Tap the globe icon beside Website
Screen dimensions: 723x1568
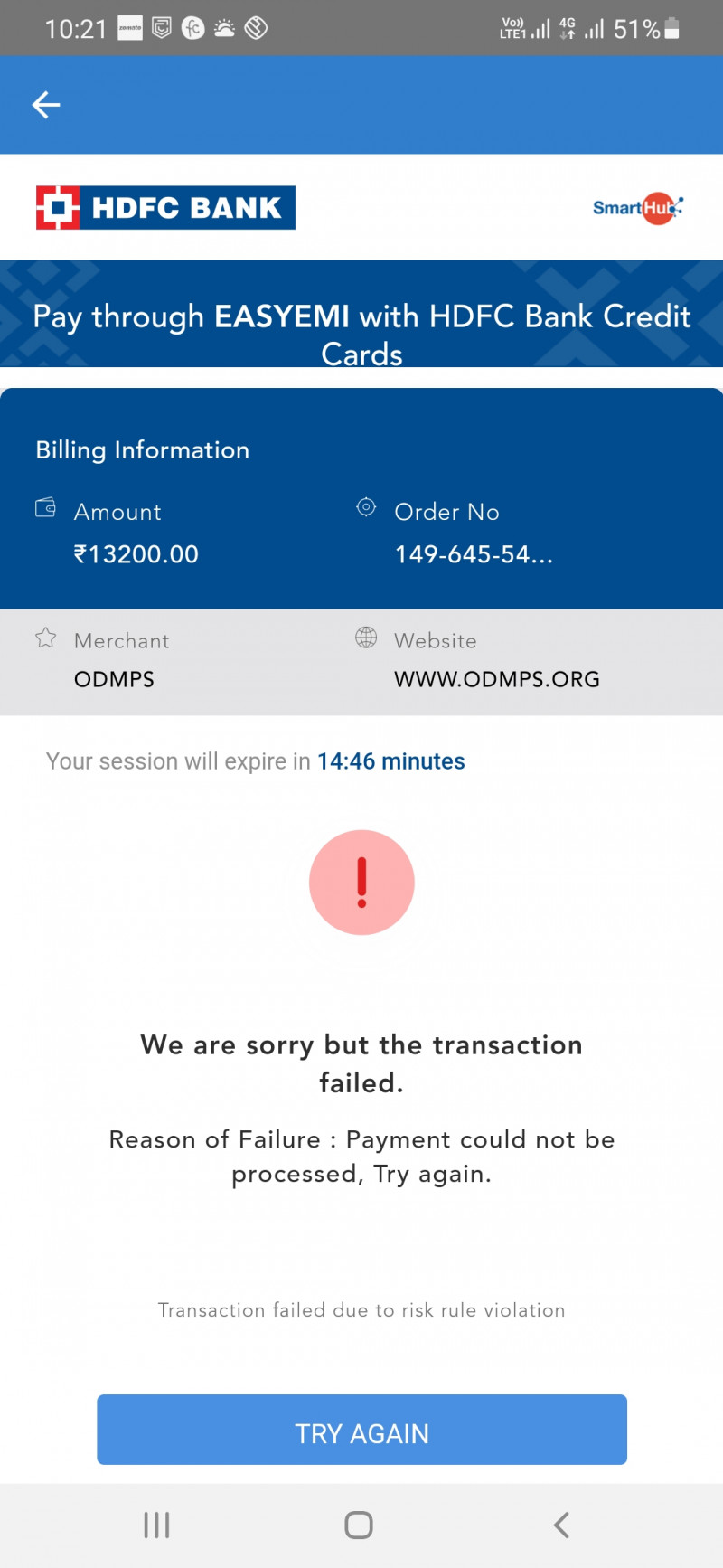366,638
